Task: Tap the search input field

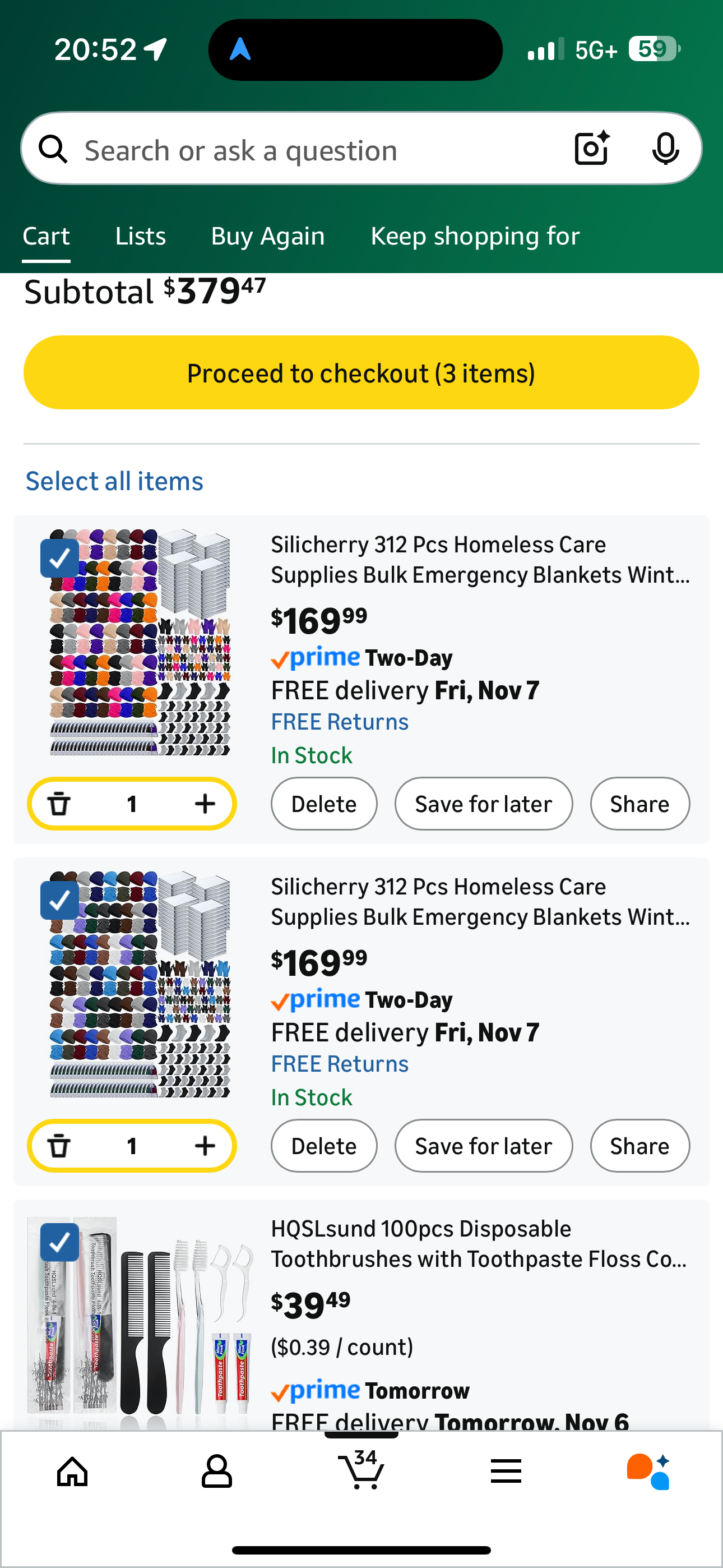Action: coord(304,150)
